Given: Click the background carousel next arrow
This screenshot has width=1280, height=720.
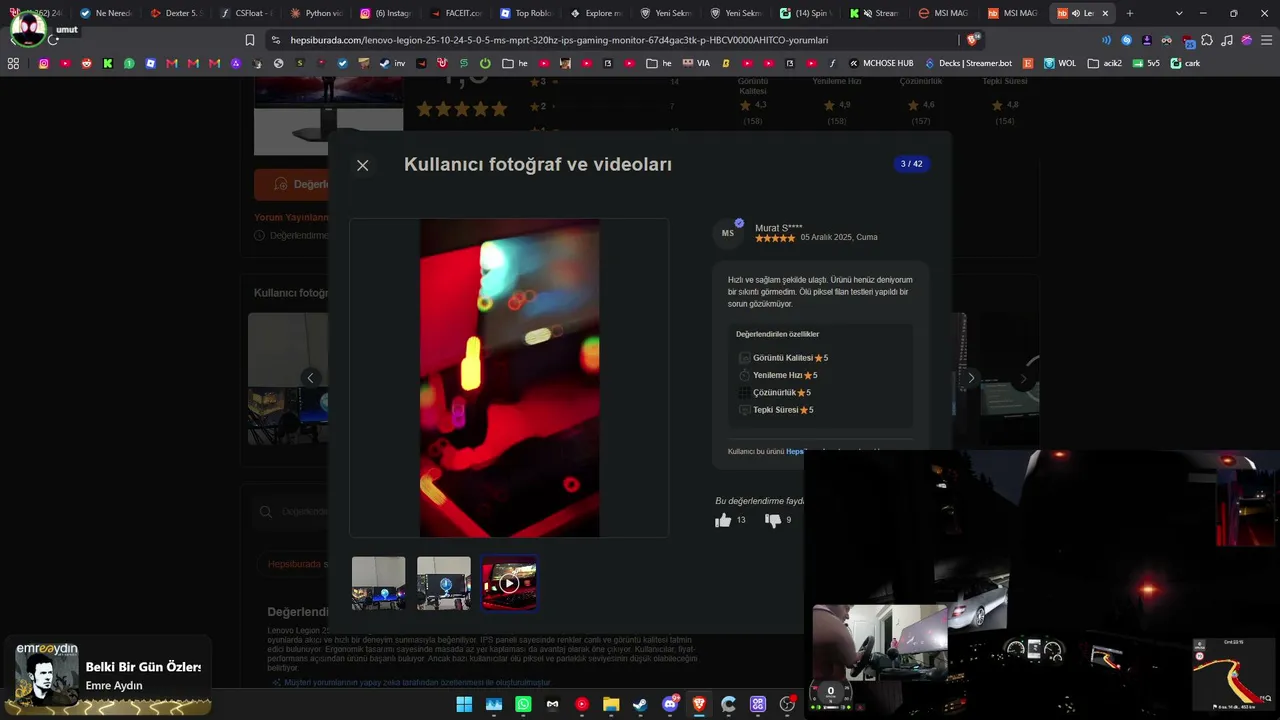Looking at the screenshot, I should point(1023,379).
